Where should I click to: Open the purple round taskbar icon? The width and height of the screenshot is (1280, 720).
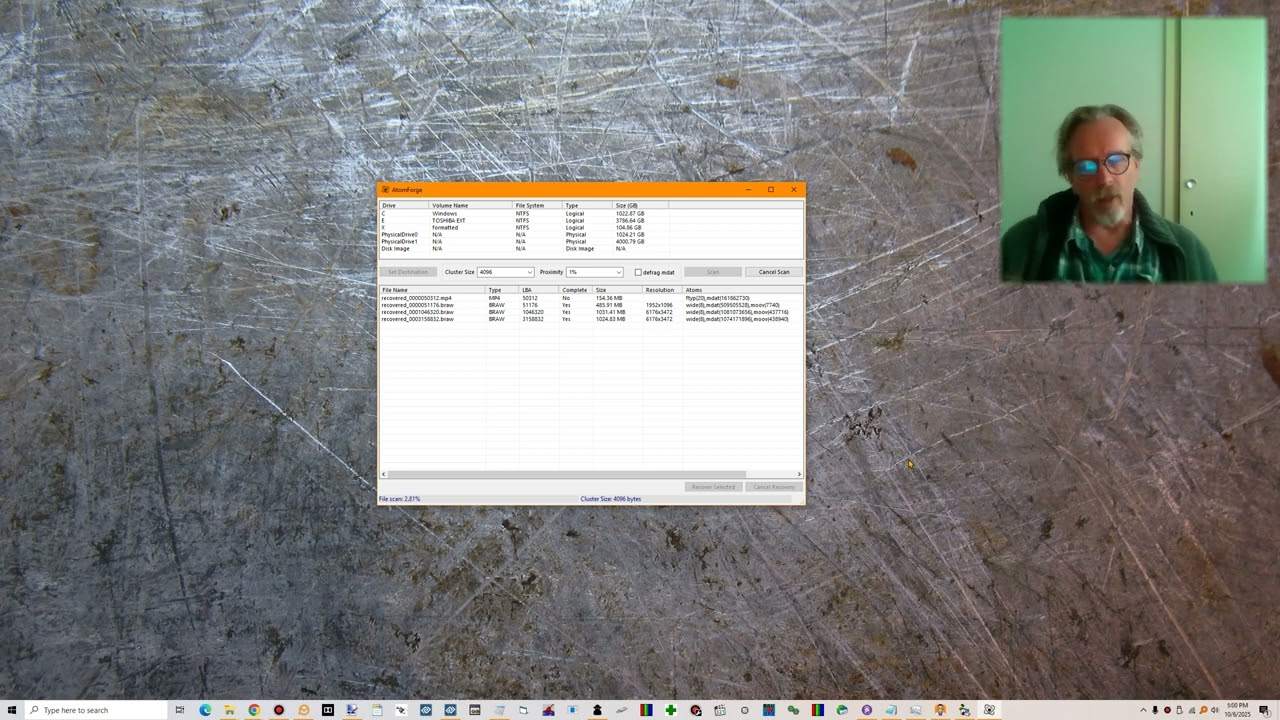pyautogui.click(x=867, y=710)
